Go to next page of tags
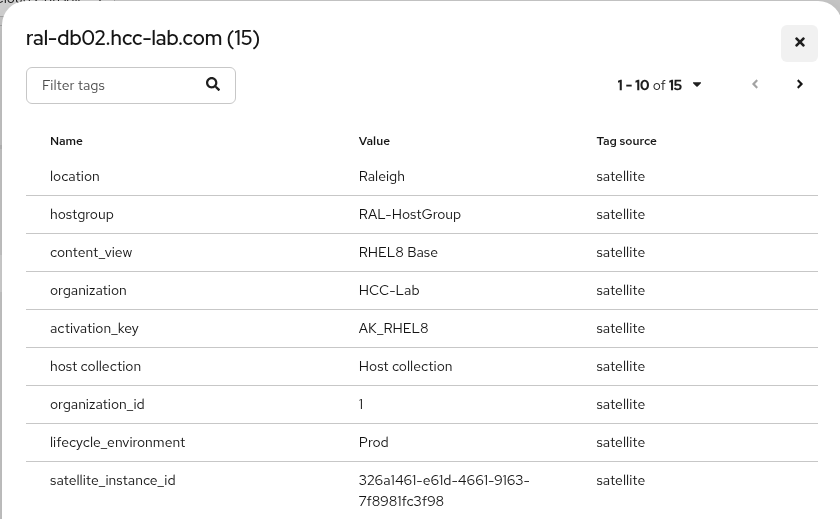The height and width of the screenshot is (519, 840). tap(799, 85)
